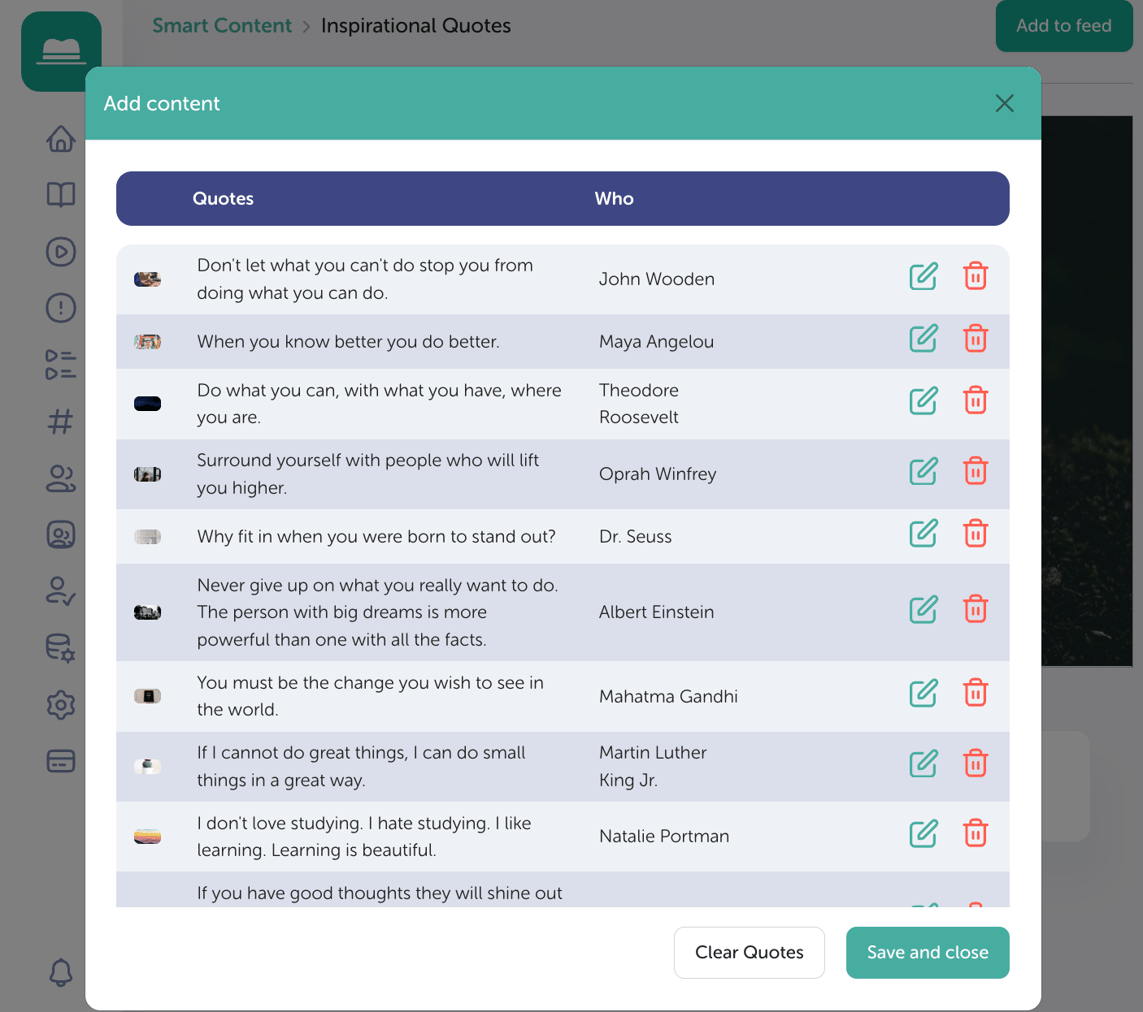Screen dimensions: 1143x1012
Task: Delete the Martin Luther King Jr. quote
Action: click(x=975, y=764)
